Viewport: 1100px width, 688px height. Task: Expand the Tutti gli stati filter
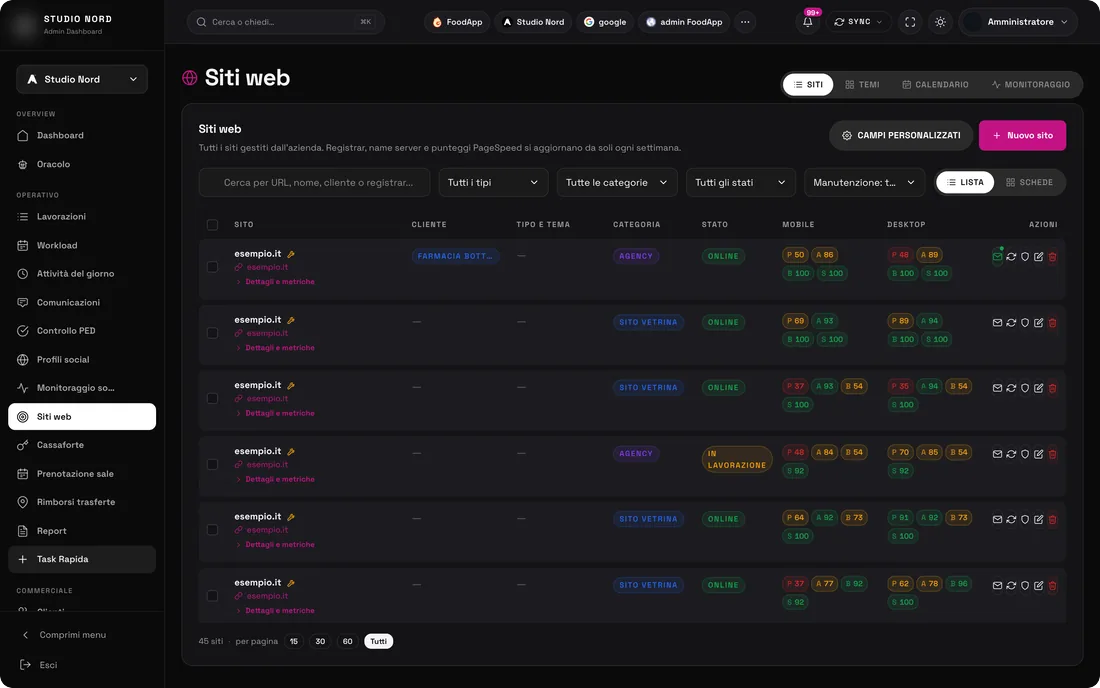click(741, 182)
